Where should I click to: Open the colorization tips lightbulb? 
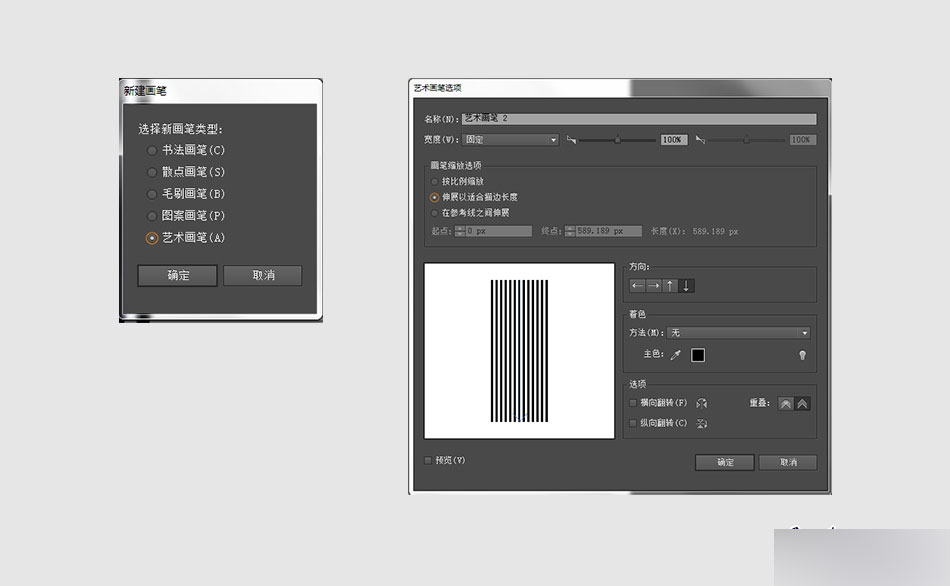pos(802,355)
